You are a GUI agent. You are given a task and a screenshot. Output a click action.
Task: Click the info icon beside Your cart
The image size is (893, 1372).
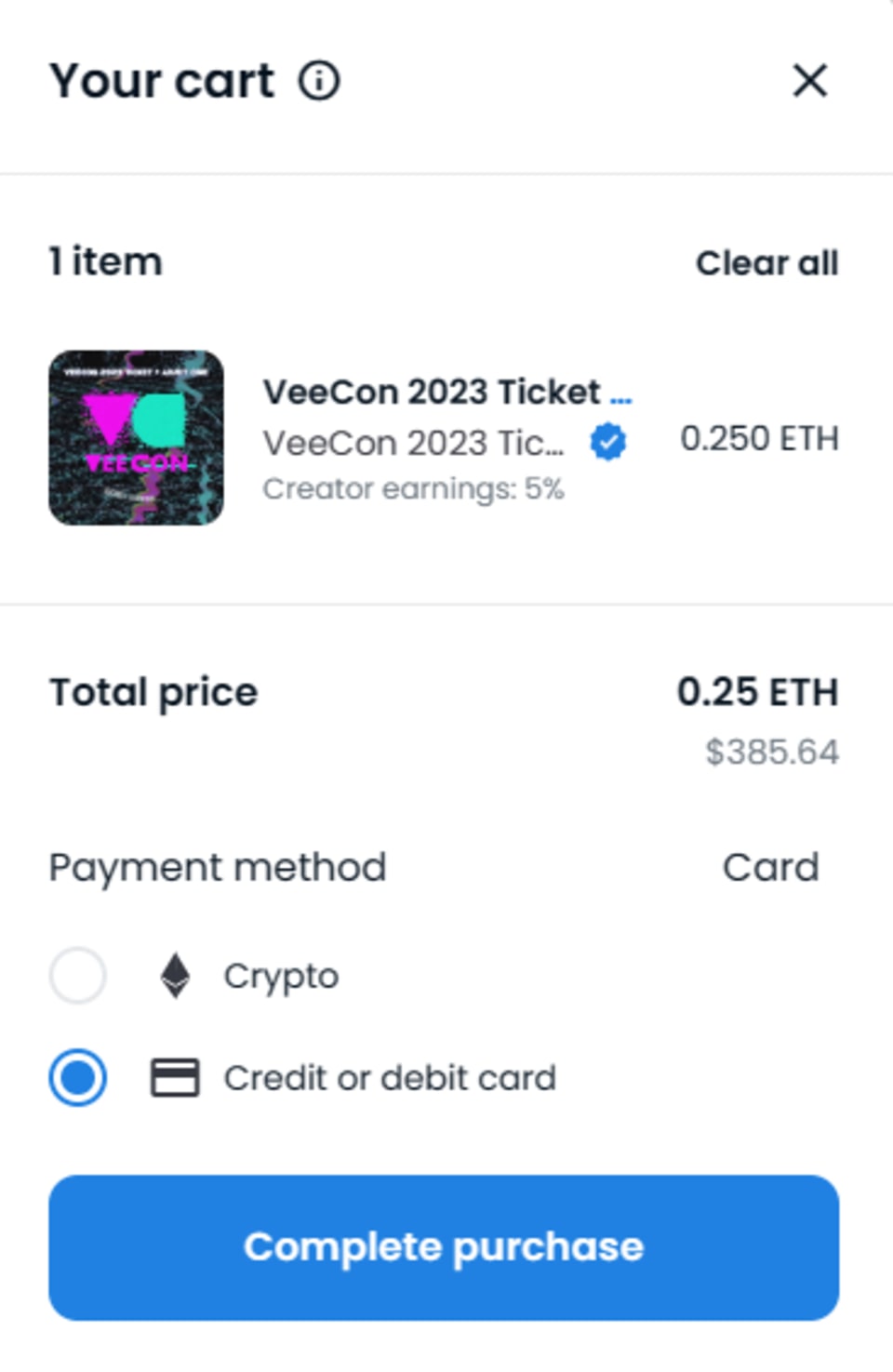coord(319,81)
